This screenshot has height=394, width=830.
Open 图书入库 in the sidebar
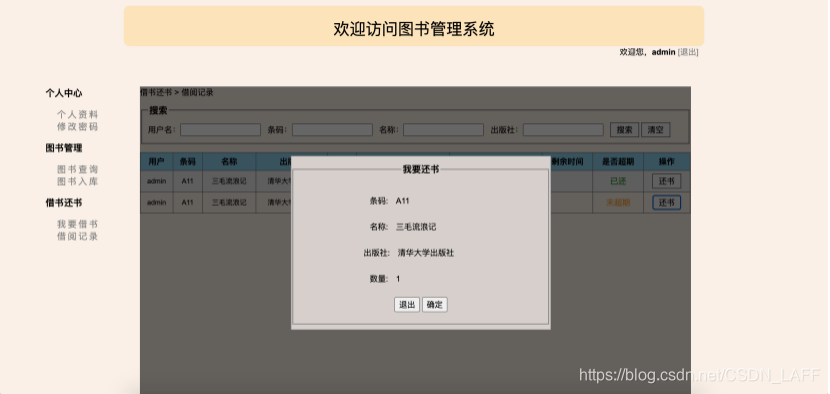[x=77, y=182]
